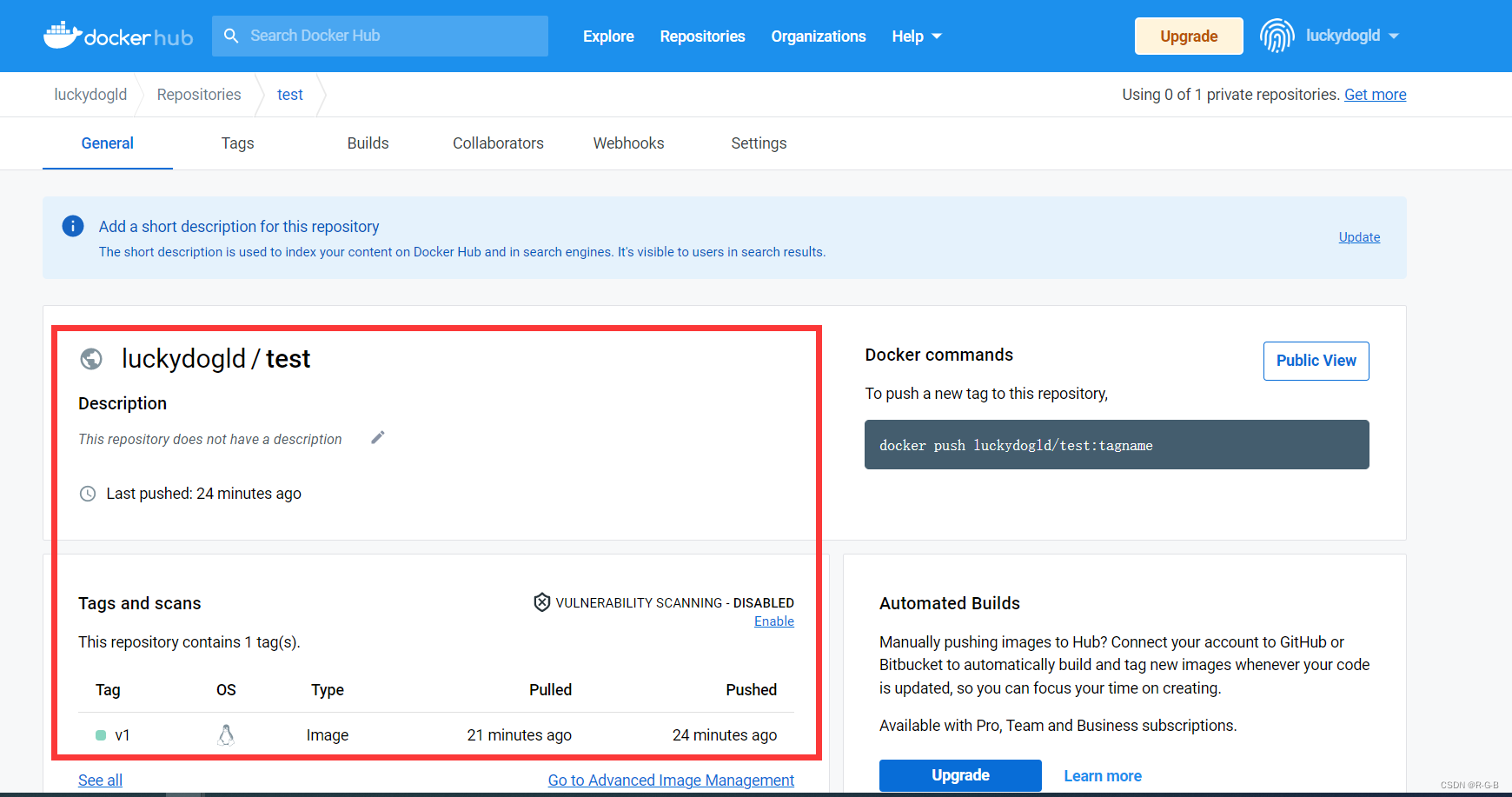The image size is (1512, 797).
Task: Click the green status dot for v1
Action: pyautogui.click(x=101, y=735)
